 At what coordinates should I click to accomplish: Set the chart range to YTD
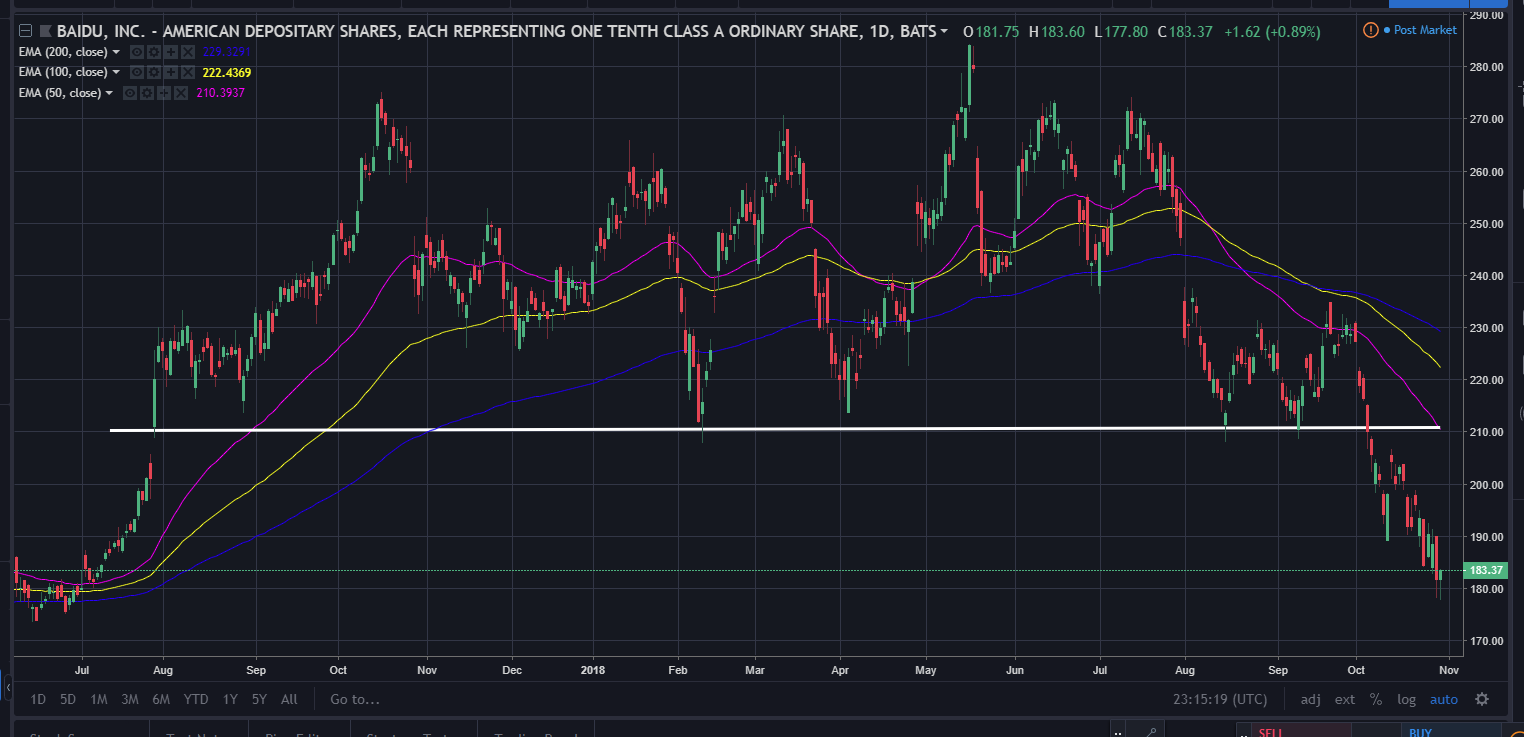coord(196,699)
